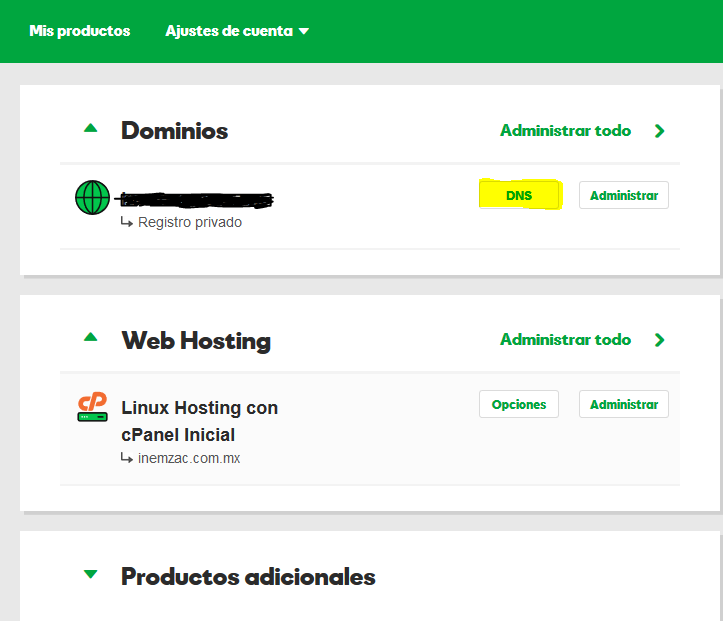Open the Mis productos tab
This screenshot has width=724, height=621.
click(79, 31)
